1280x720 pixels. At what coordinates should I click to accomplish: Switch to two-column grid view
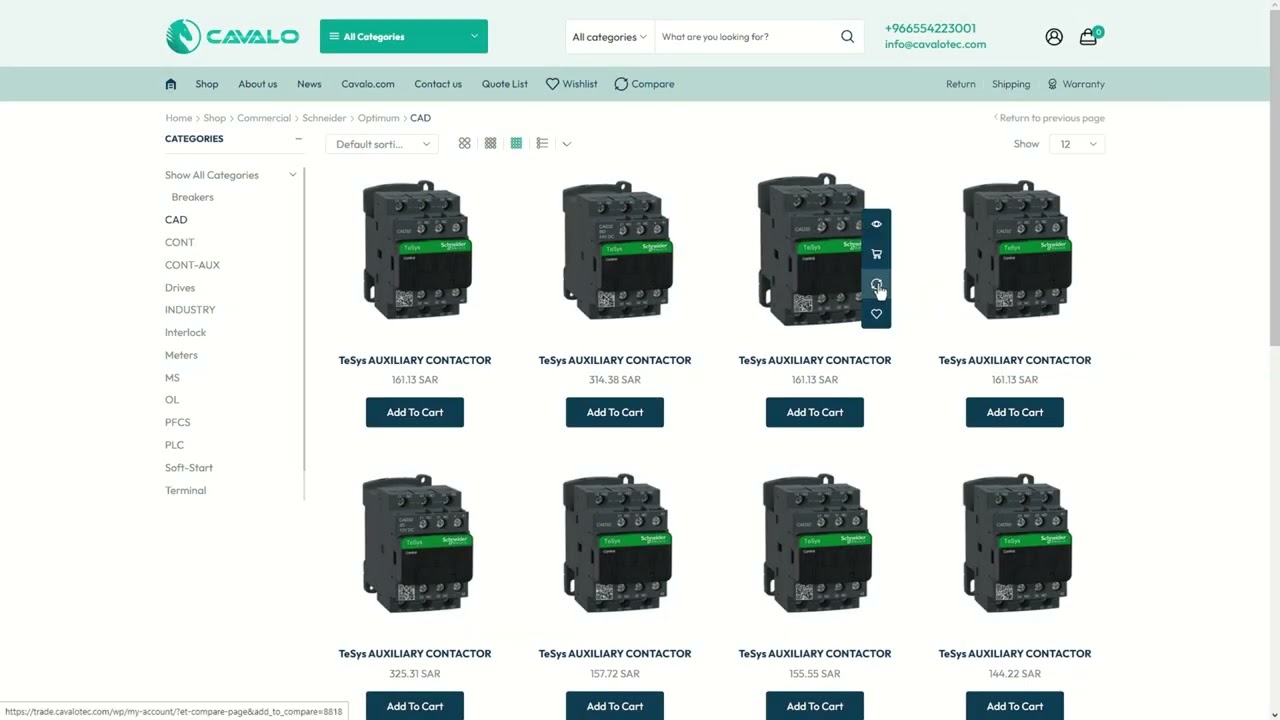point(464,144)
